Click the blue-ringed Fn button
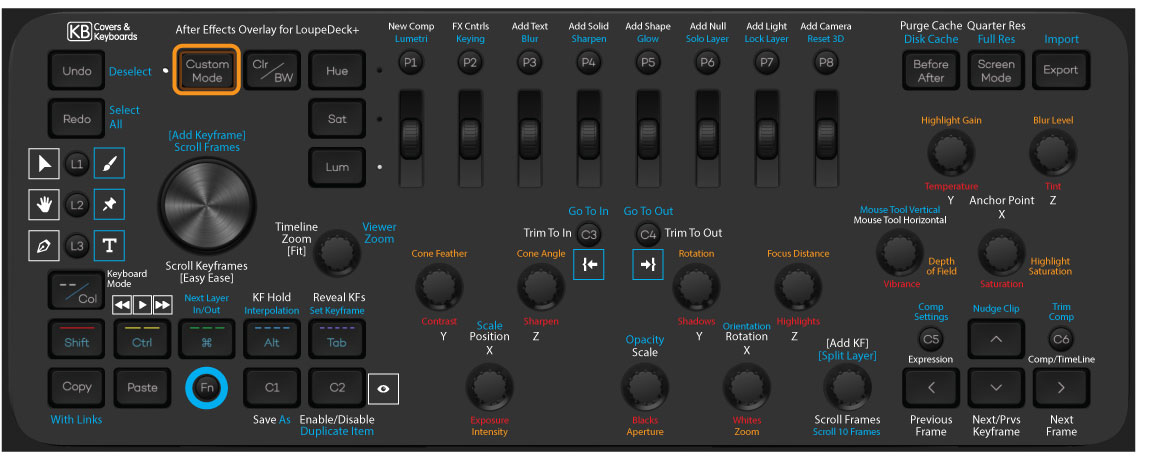1154x459 pixels. pyautogui.click(x=206, y=388)
